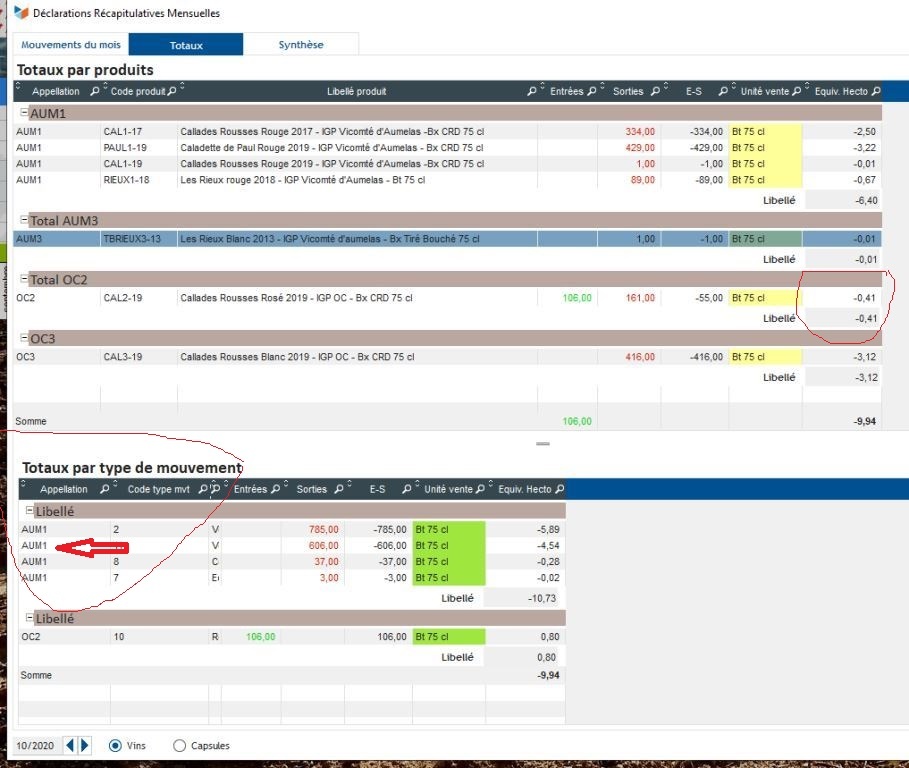Click search magnifier for Code produit column
This screenshot has width=909, height=768.
[x=172, y=92]
